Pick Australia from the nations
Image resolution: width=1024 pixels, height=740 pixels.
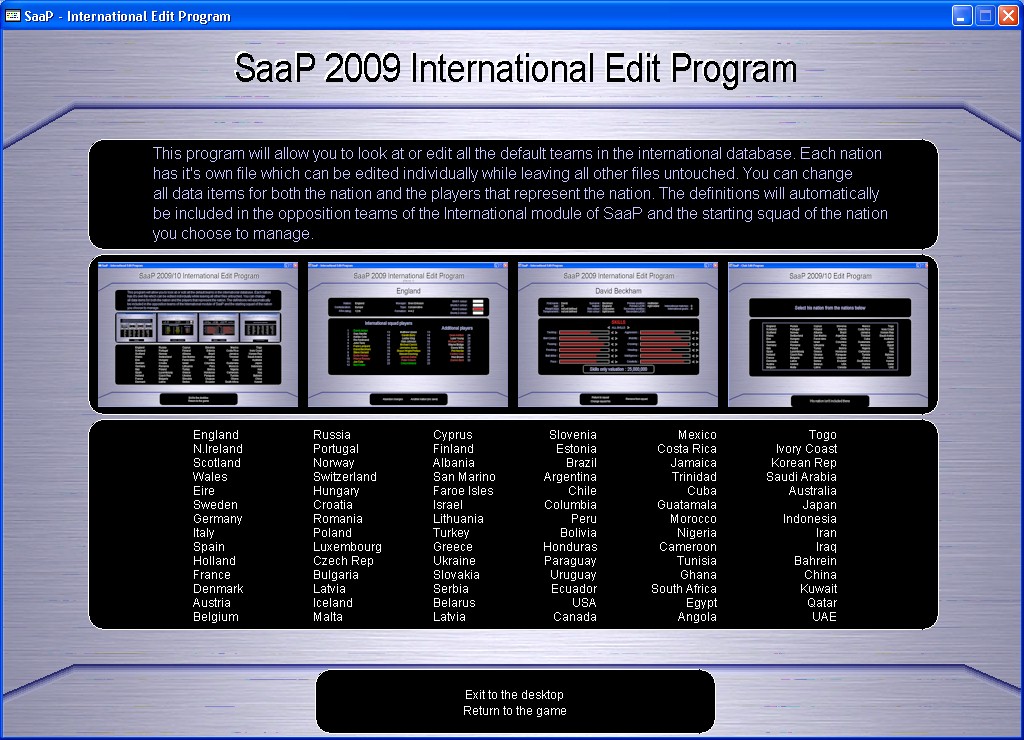point(812,491)
